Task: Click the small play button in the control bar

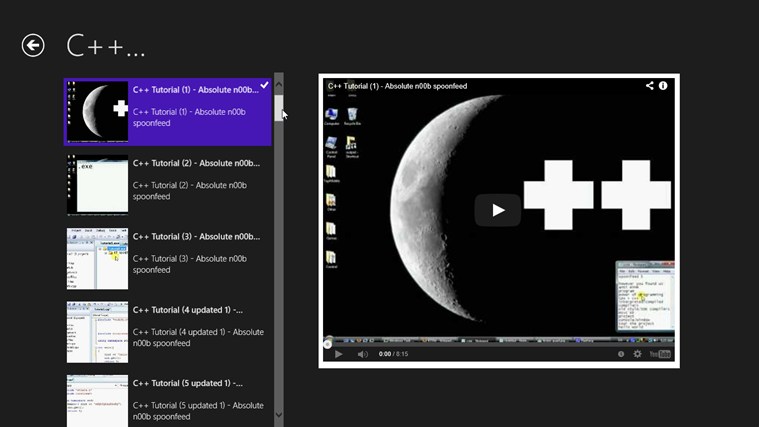Action: click(x=338, y=354)
